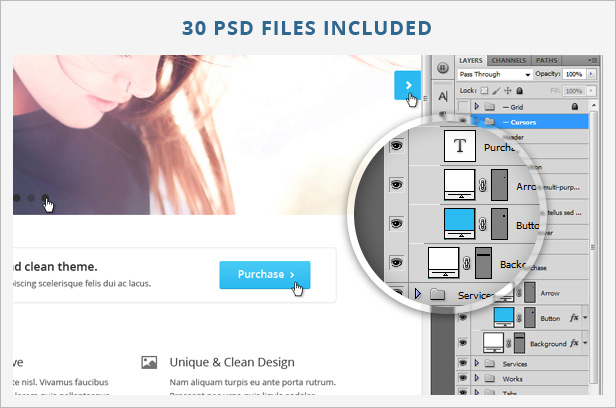Expand the Grid layer group

477,106
